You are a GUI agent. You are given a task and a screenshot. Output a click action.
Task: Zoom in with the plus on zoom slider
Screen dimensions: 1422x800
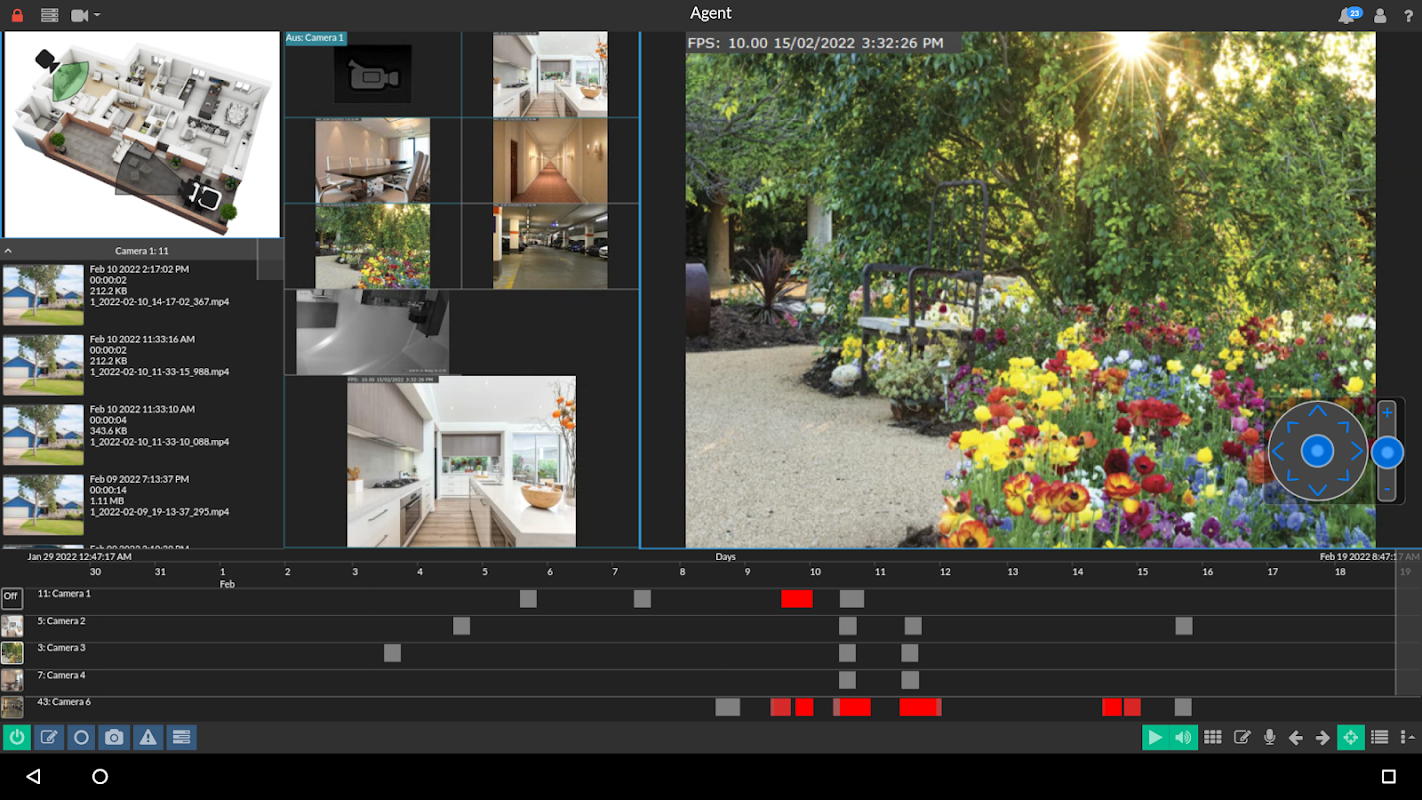point(1387,412)
